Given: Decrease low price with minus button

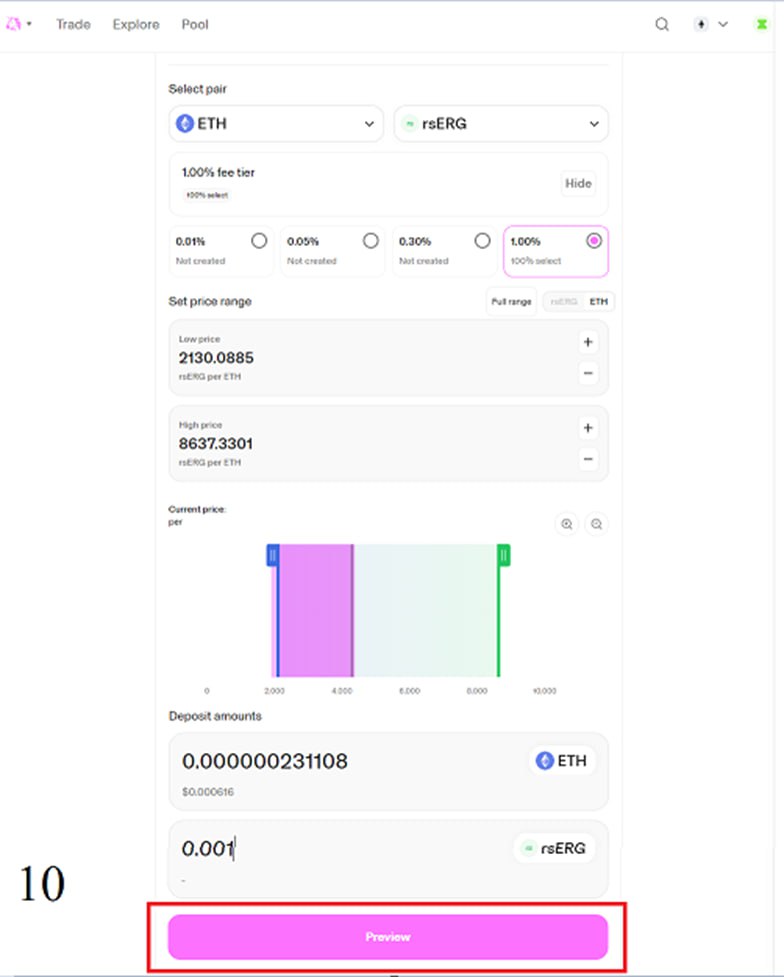Looking at the screenshot, I should [588, 374].
